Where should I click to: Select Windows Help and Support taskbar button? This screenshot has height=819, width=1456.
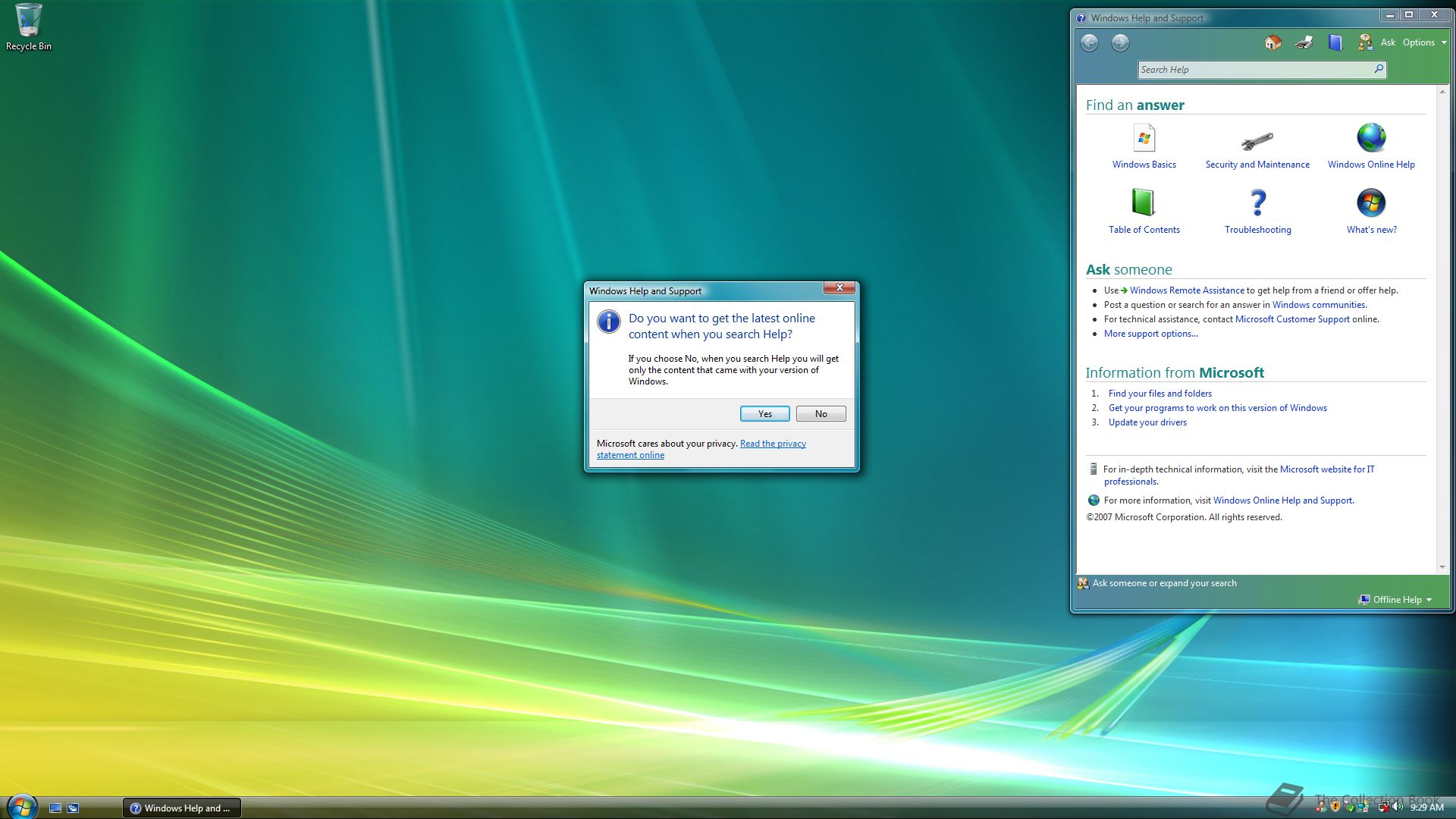pos(182,808)
